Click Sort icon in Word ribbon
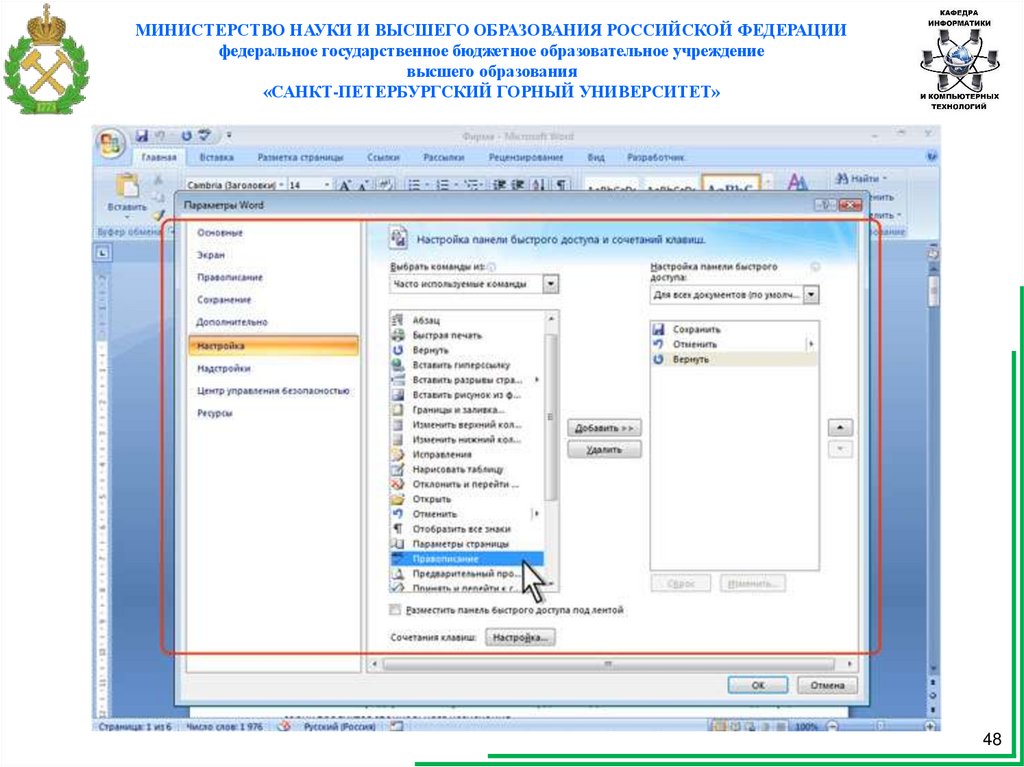Viewport: 1024px width, 767px height. [x=539, y=186]
